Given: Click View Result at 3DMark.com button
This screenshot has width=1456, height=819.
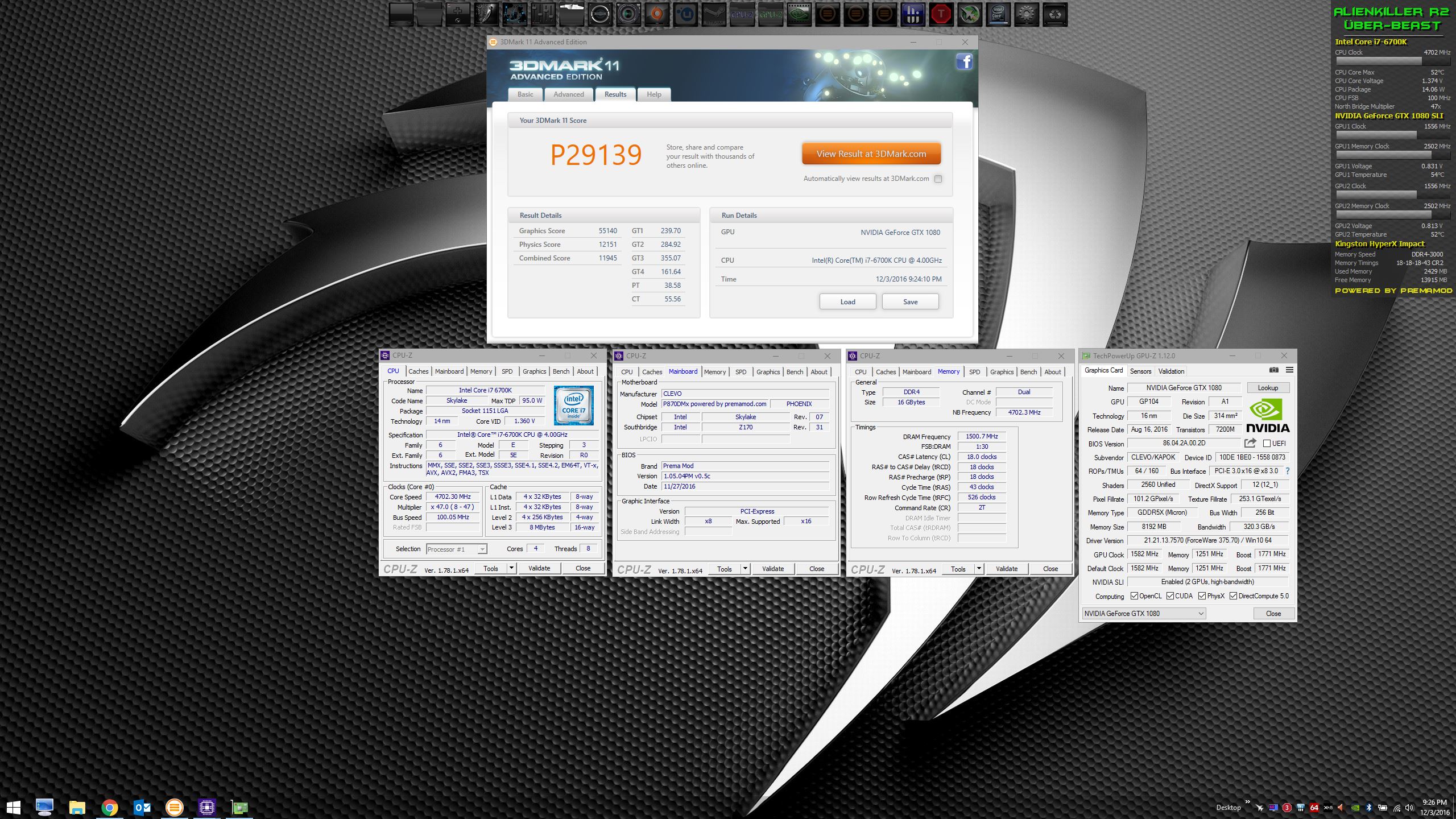Looking at the screenshot, I should click(871, 154).
